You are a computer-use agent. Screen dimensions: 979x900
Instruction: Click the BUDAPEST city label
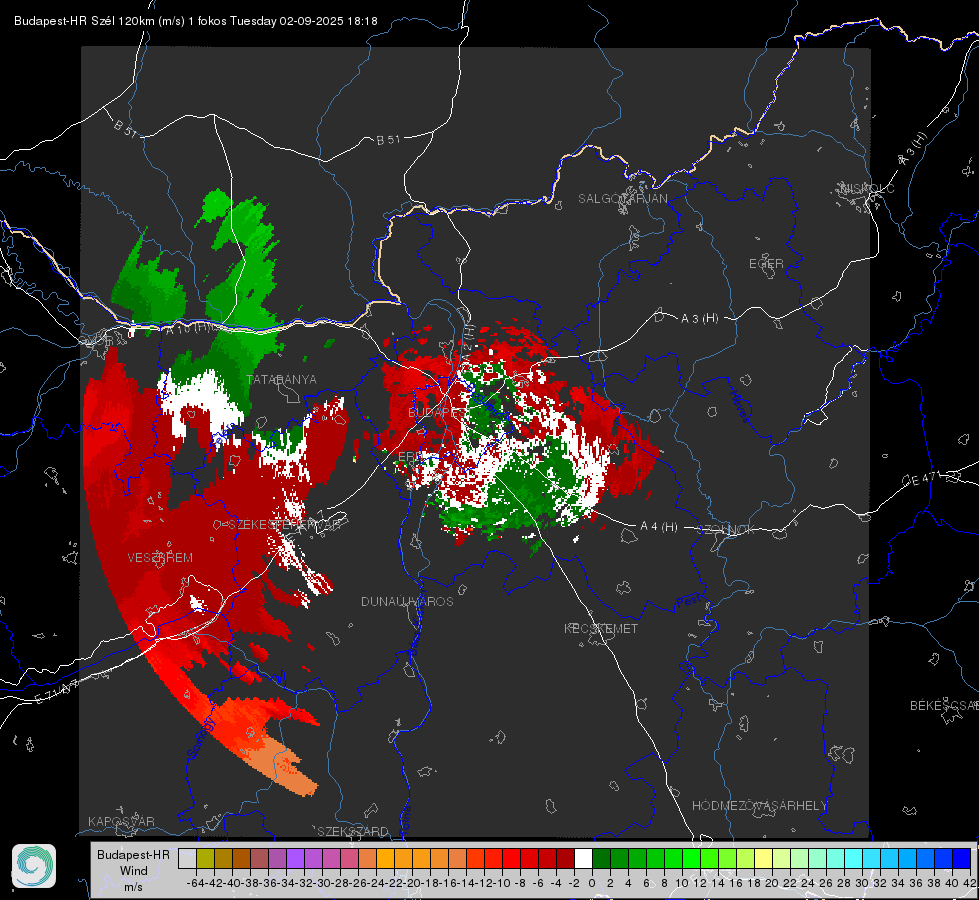(x=437, y=412)
